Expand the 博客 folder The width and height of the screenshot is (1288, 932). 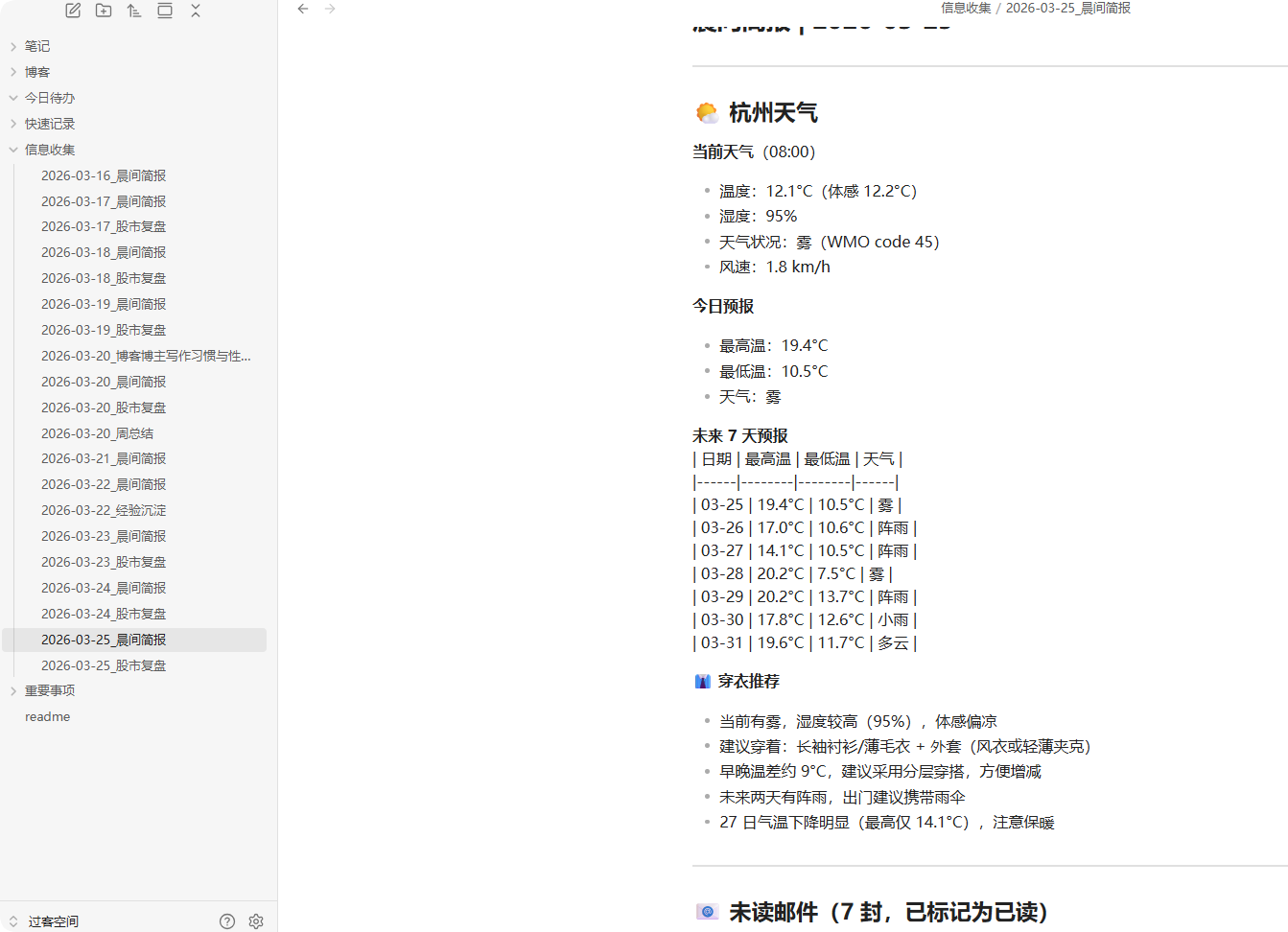pos(37,72)
